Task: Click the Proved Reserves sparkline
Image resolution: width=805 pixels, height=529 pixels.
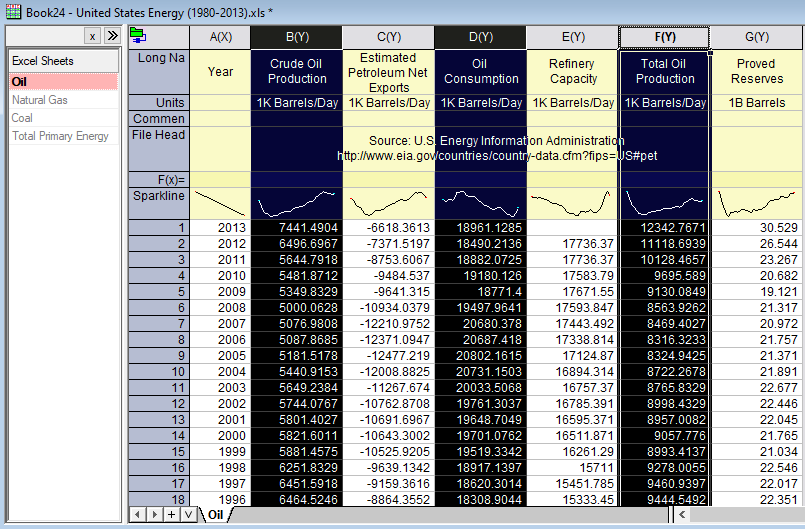Action: pos(757,203)
